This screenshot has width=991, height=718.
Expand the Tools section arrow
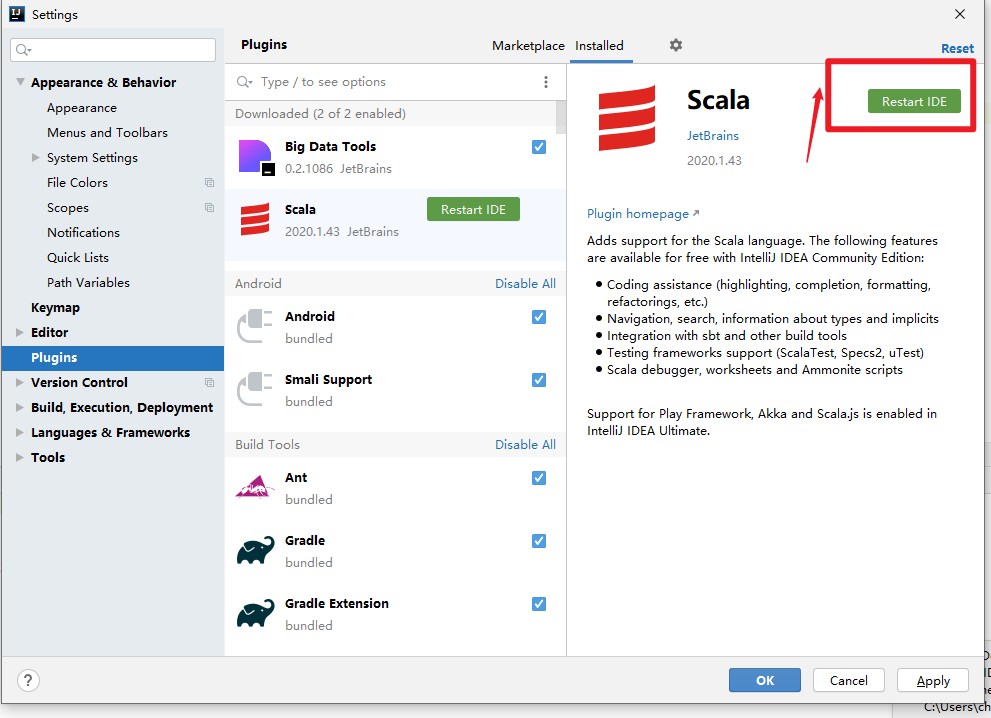tap(20, 458)
